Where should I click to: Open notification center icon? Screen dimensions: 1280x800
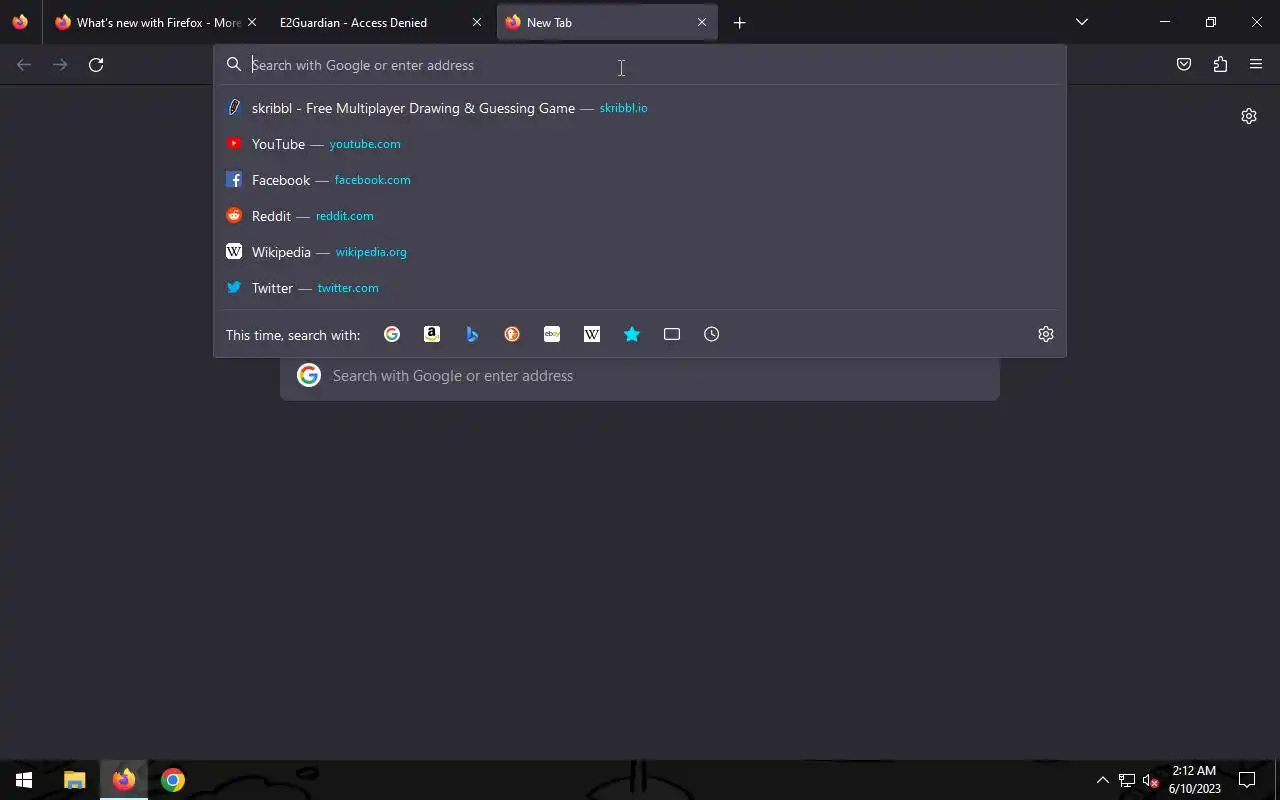tap(1247, 780)
